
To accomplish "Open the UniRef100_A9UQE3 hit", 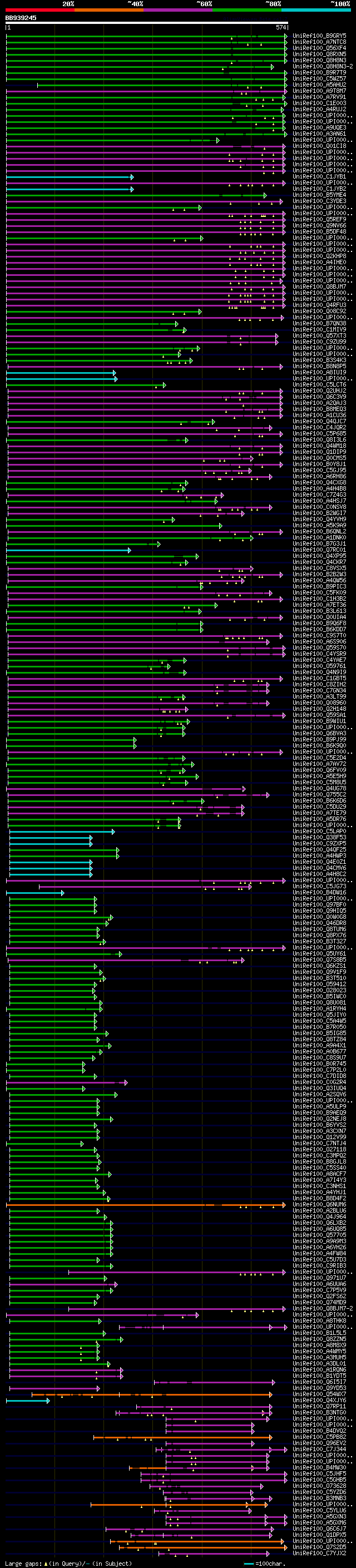I will pyautogui.click(x=319, y=128).
